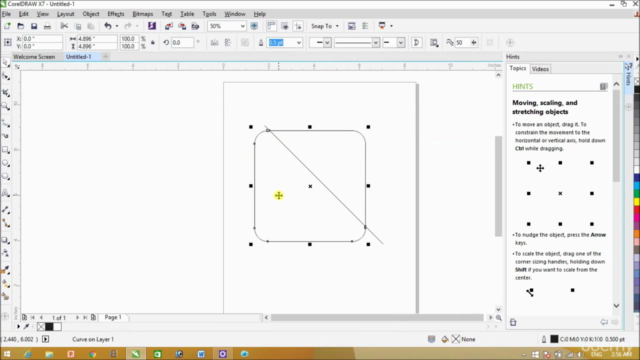Switch to Videos tab in Hints
This screenshot has width=640, height=360.
click(x=540, y=69)
